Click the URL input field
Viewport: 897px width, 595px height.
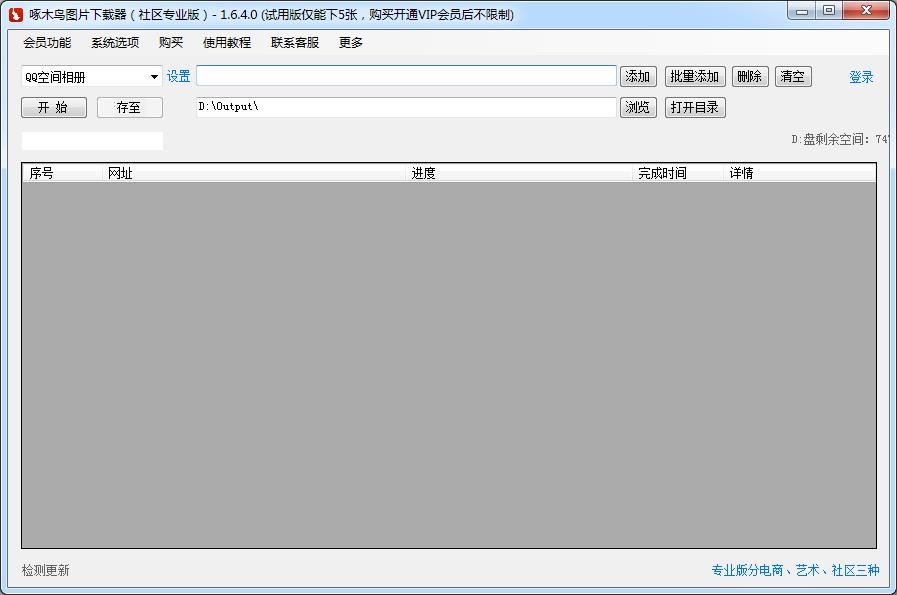406,76
